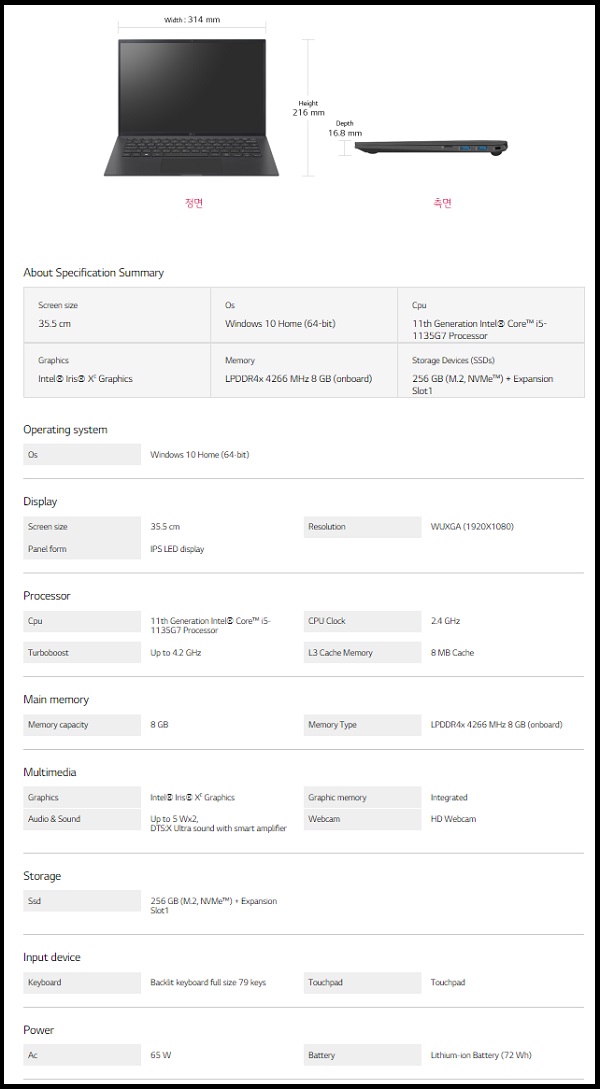Click the Turboboost row label
Viewport: 600px width, 1089px height.
82,653
